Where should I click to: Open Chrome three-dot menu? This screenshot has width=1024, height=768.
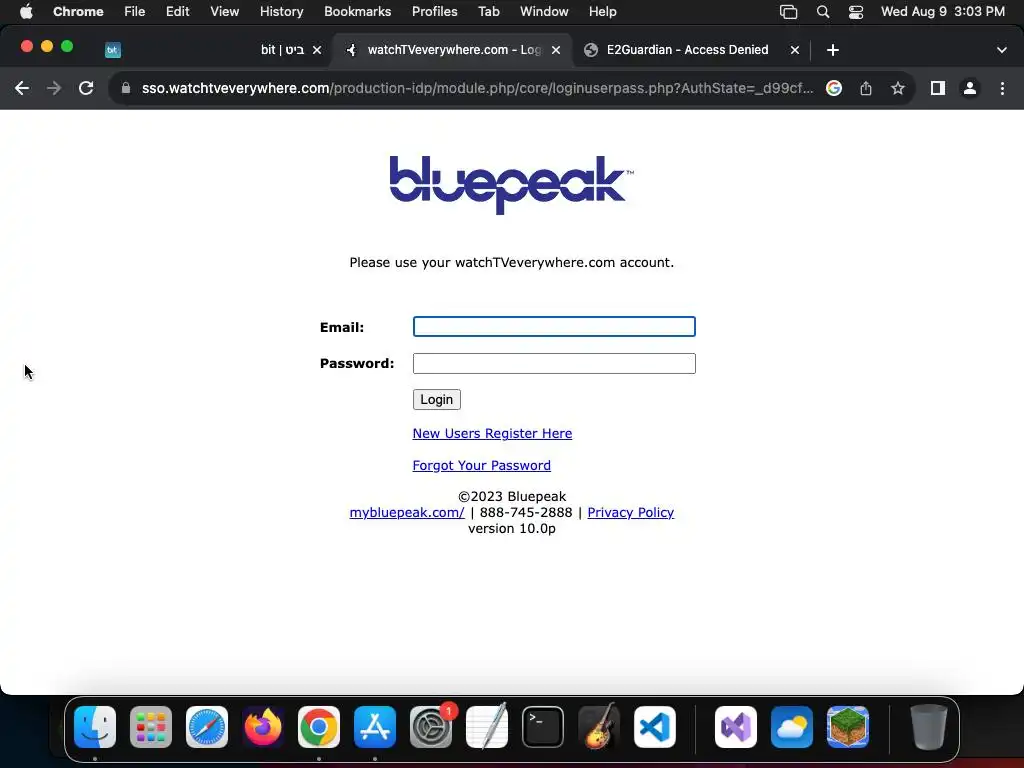point(1002,88)
